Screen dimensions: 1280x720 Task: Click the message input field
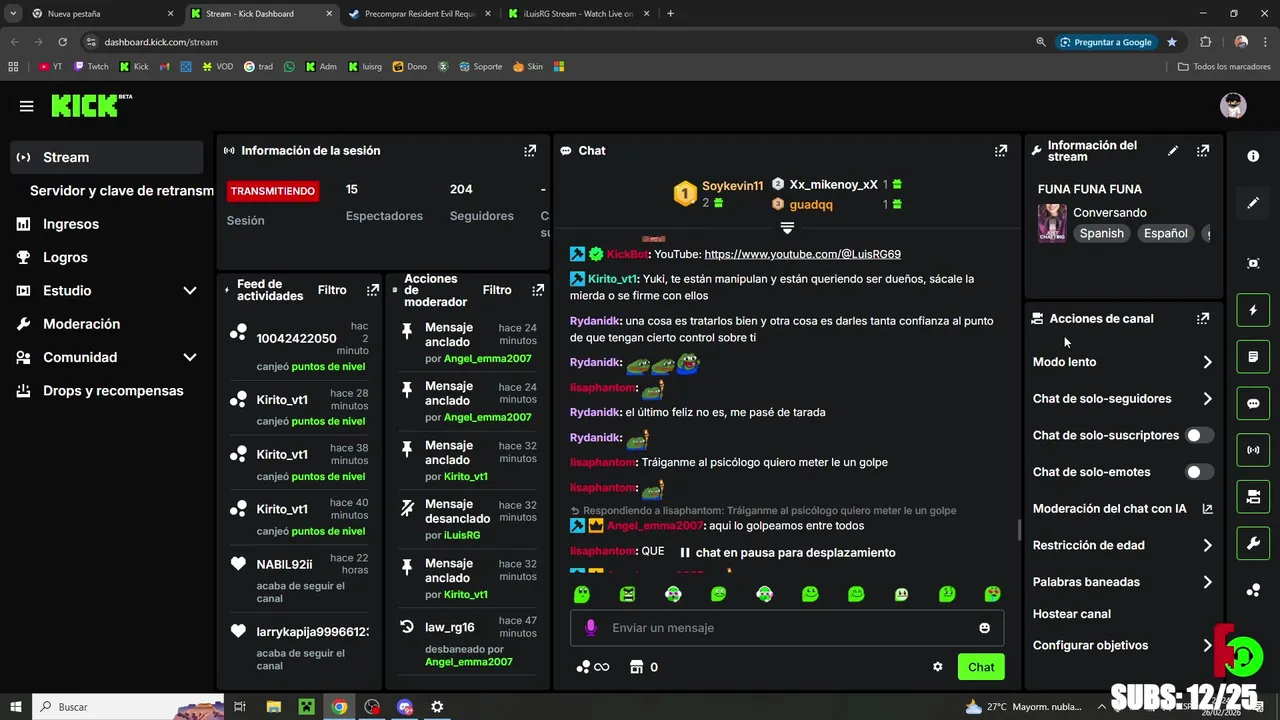(x=787, y=628)
